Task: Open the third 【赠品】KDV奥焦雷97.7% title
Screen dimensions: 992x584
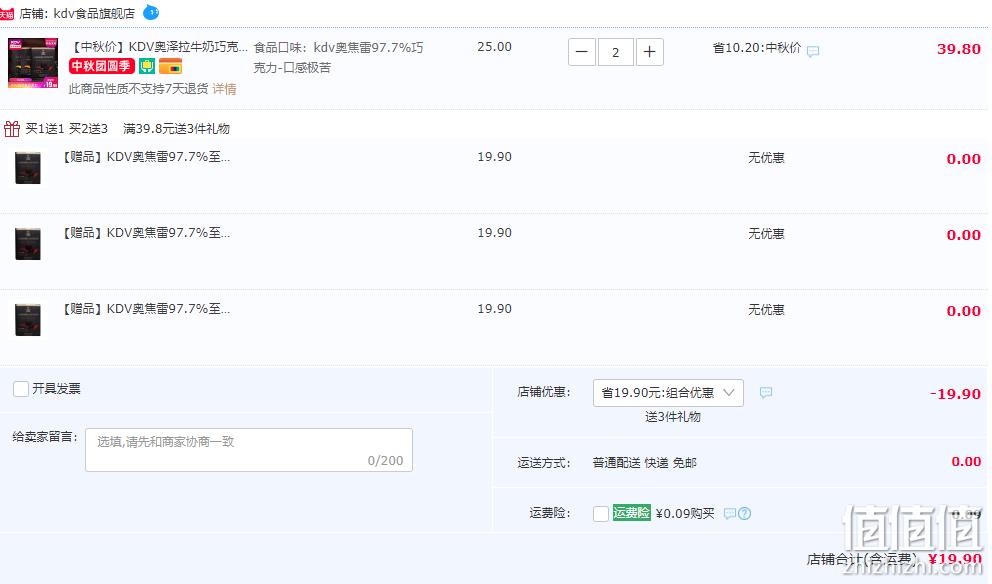Action: pyautogui.click(x=145, y=309)
